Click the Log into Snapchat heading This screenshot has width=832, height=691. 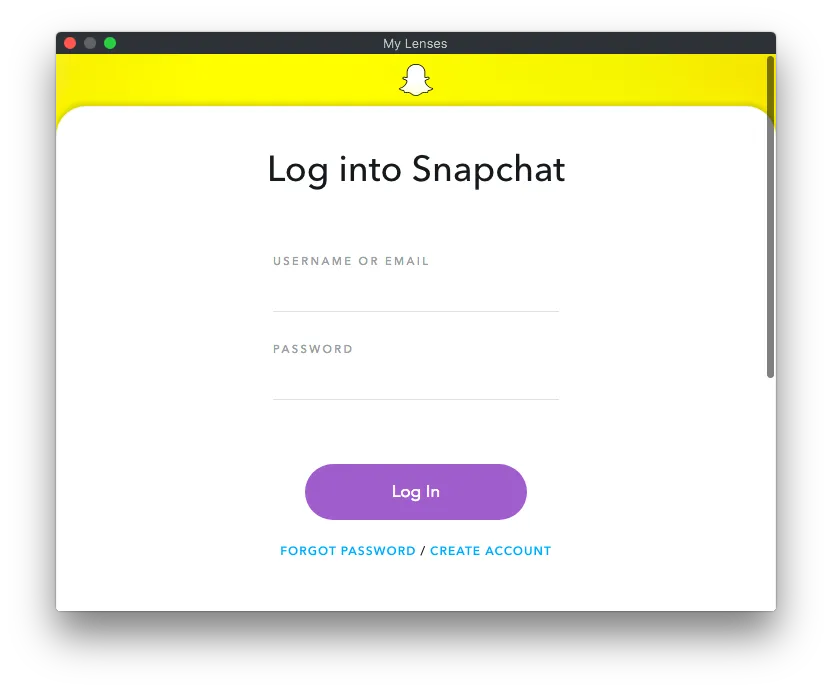coord(416,170)
